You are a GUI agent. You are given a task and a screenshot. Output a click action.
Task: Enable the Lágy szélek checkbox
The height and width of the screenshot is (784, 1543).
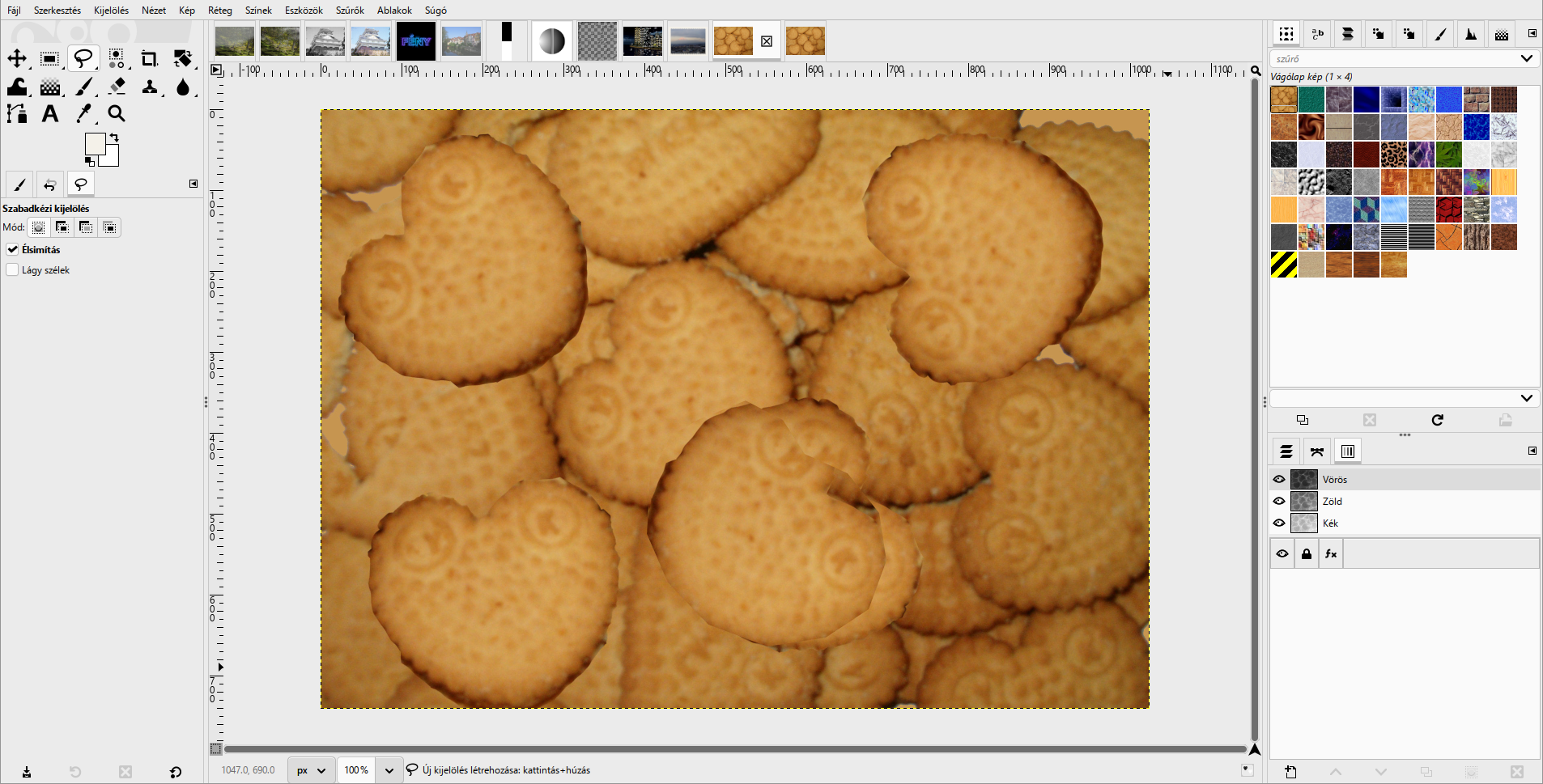coord(13,270)
